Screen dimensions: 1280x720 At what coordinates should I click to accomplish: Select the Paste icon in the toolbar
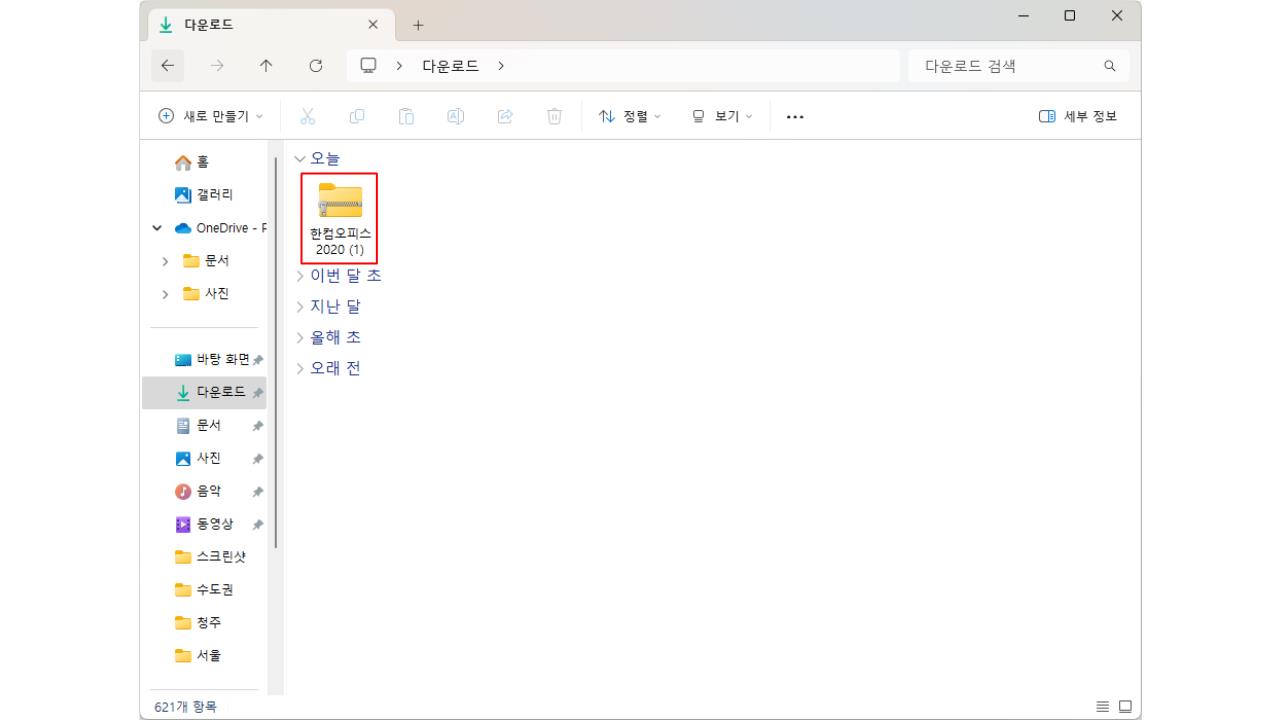(406, 116)
